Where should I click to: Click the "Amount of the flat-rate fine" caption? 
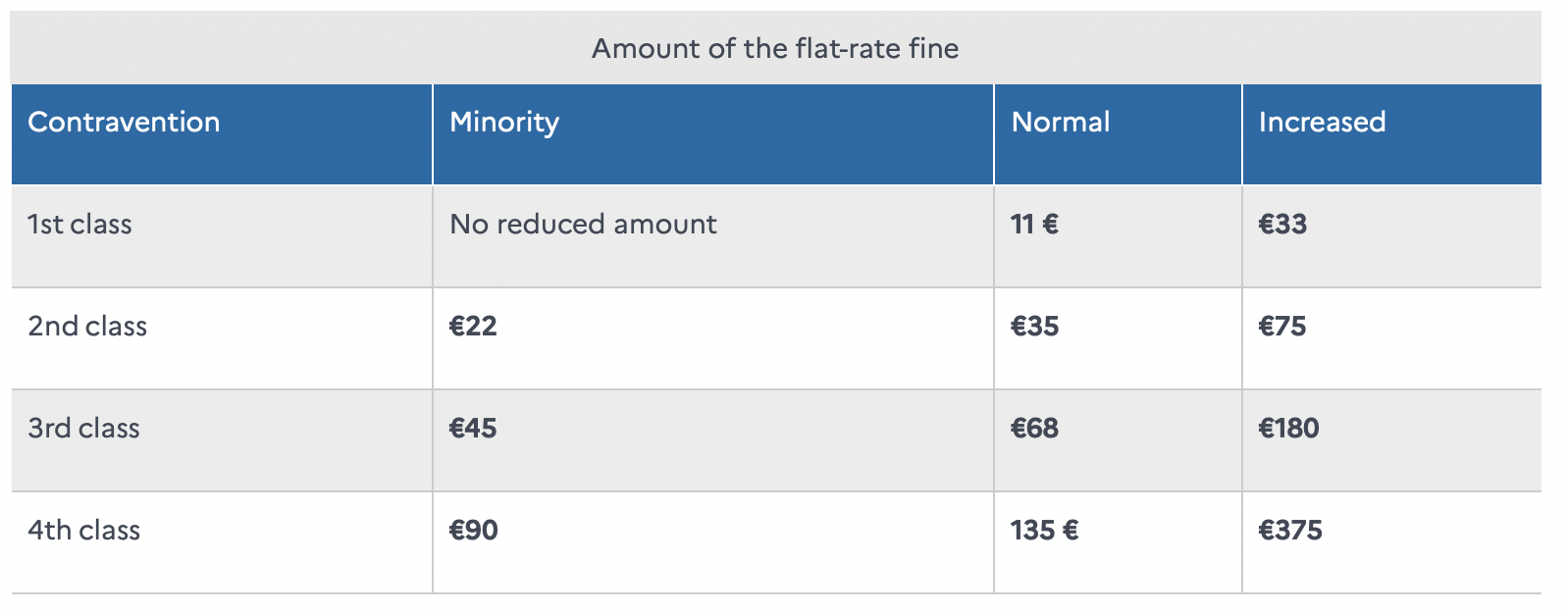(x=775, y=48)
